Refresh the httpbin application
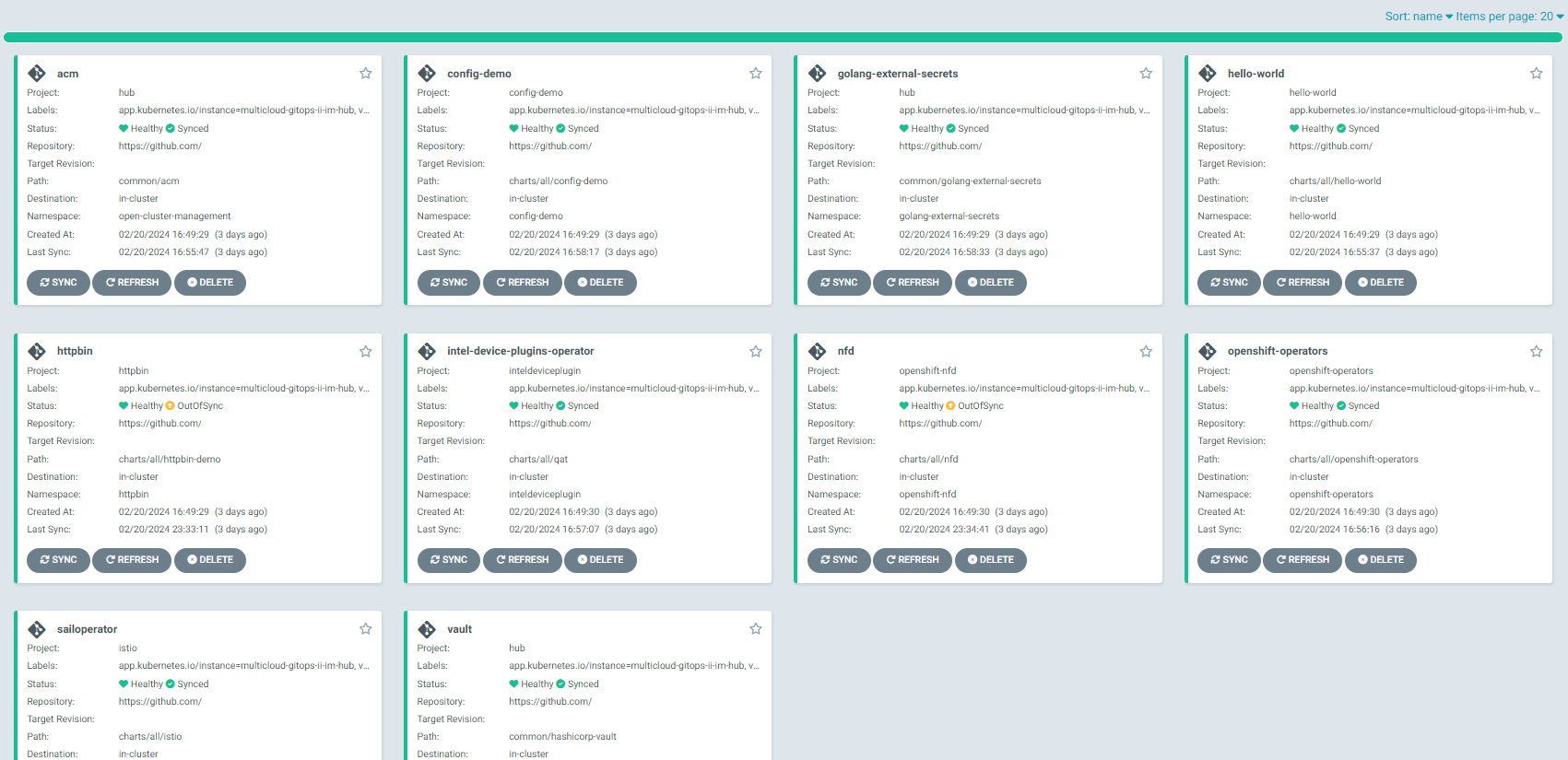1568x760 pixels. point(132,560)
